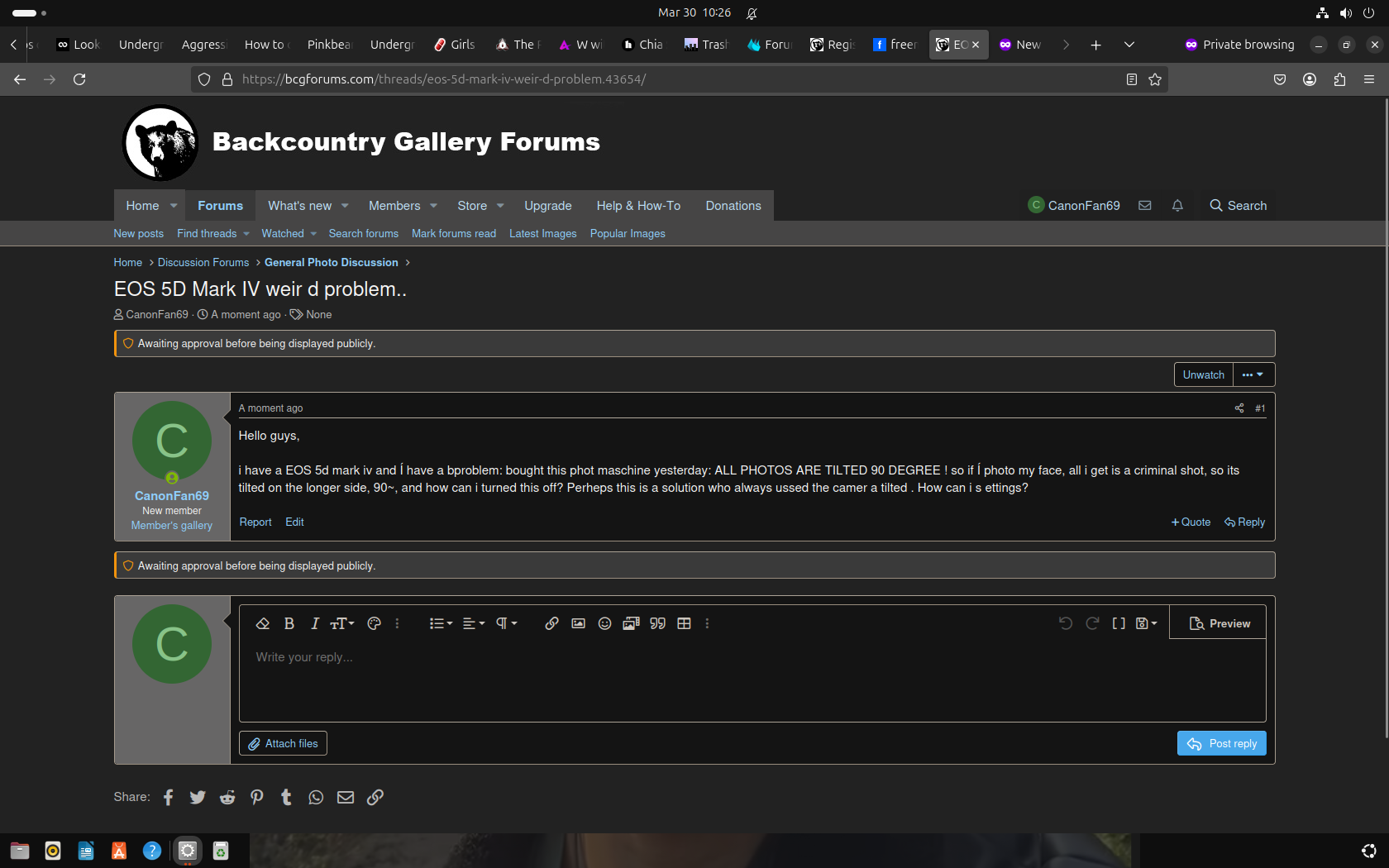Open the Members nav tab
This screenshot has height=868, width=1389.
click(x=394, y=206)
